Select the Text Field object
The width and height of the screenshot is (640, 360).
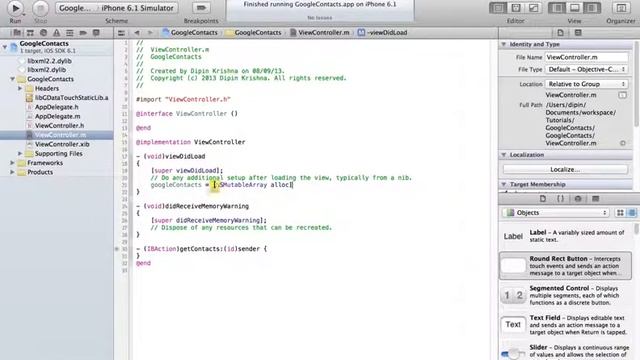point(565,324)
